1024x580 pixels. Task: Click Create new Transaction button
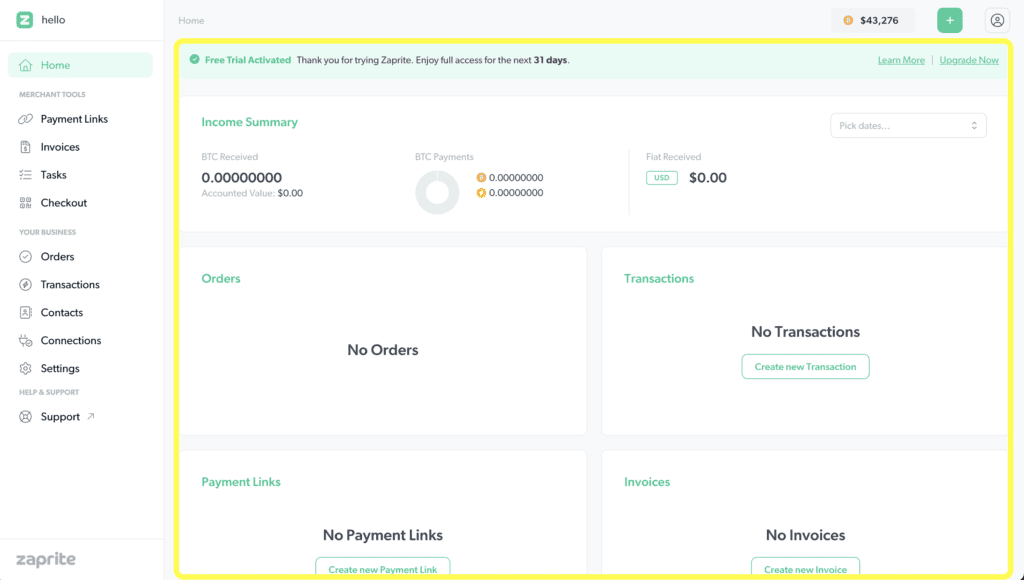click(x=805, y=367)
